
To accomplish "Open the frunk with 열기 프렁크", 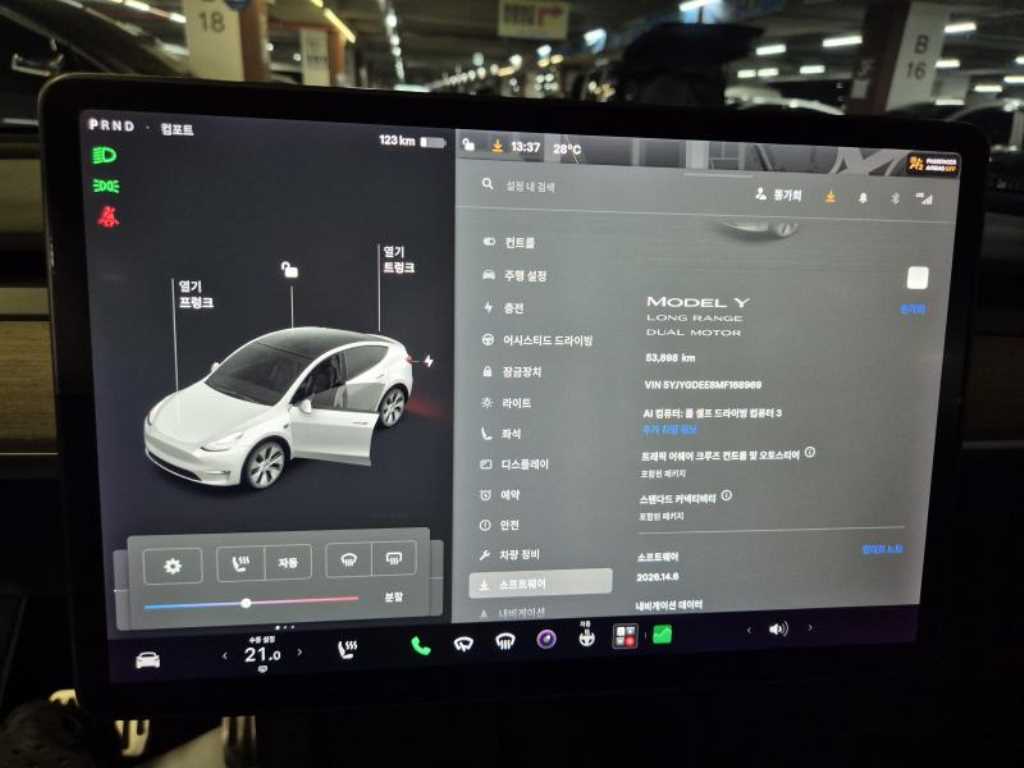I will tap(196, 295).
